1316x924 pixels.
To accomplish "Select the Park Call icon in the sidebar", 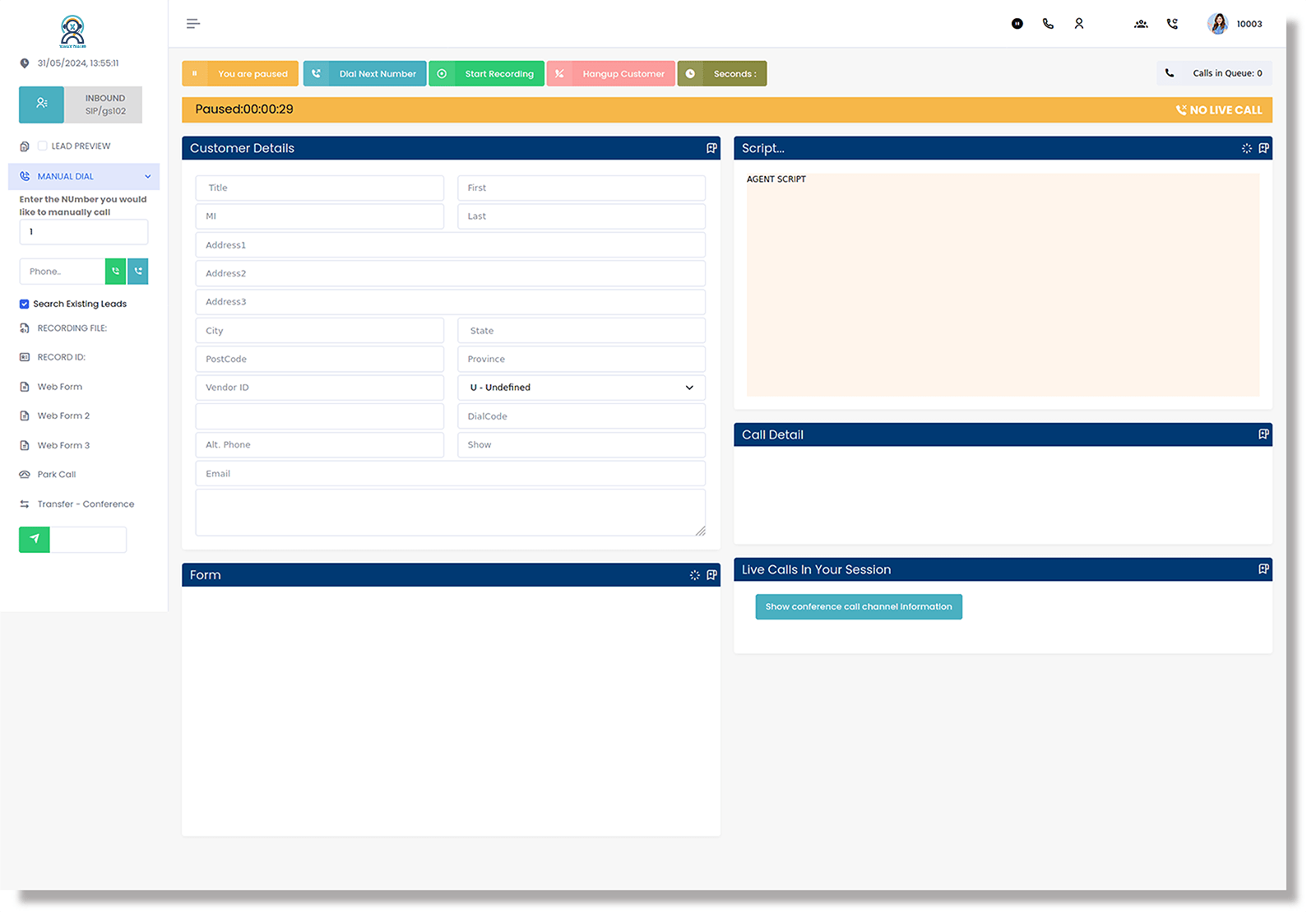I will click(24, 474).
